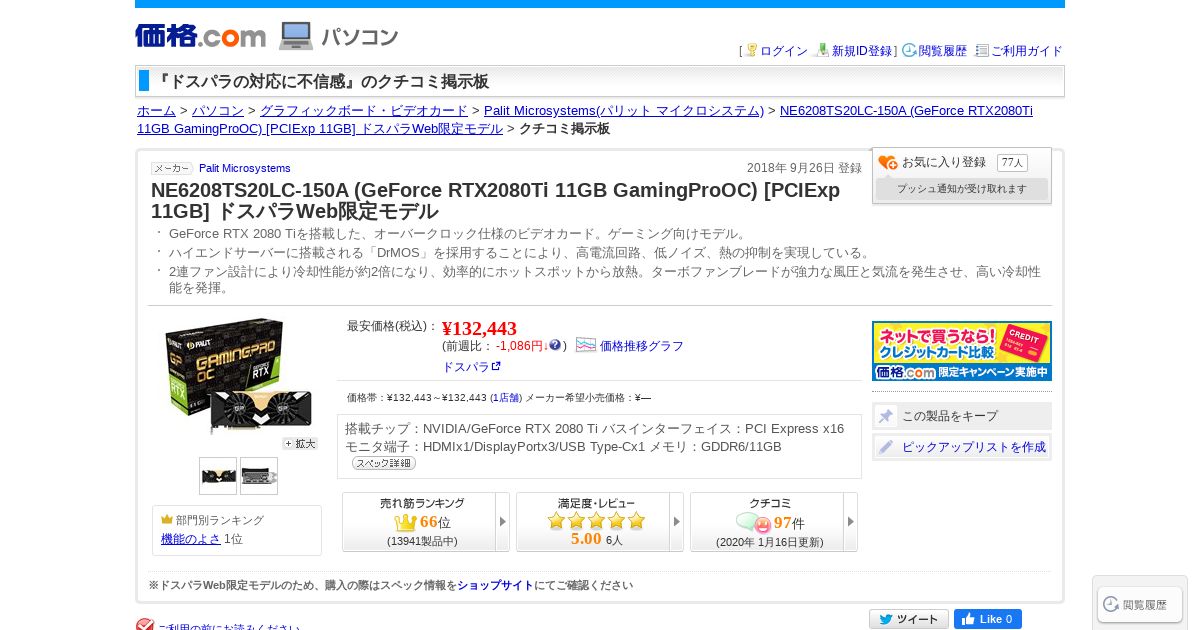Open the ドスパラ shop link

(465, 367)
